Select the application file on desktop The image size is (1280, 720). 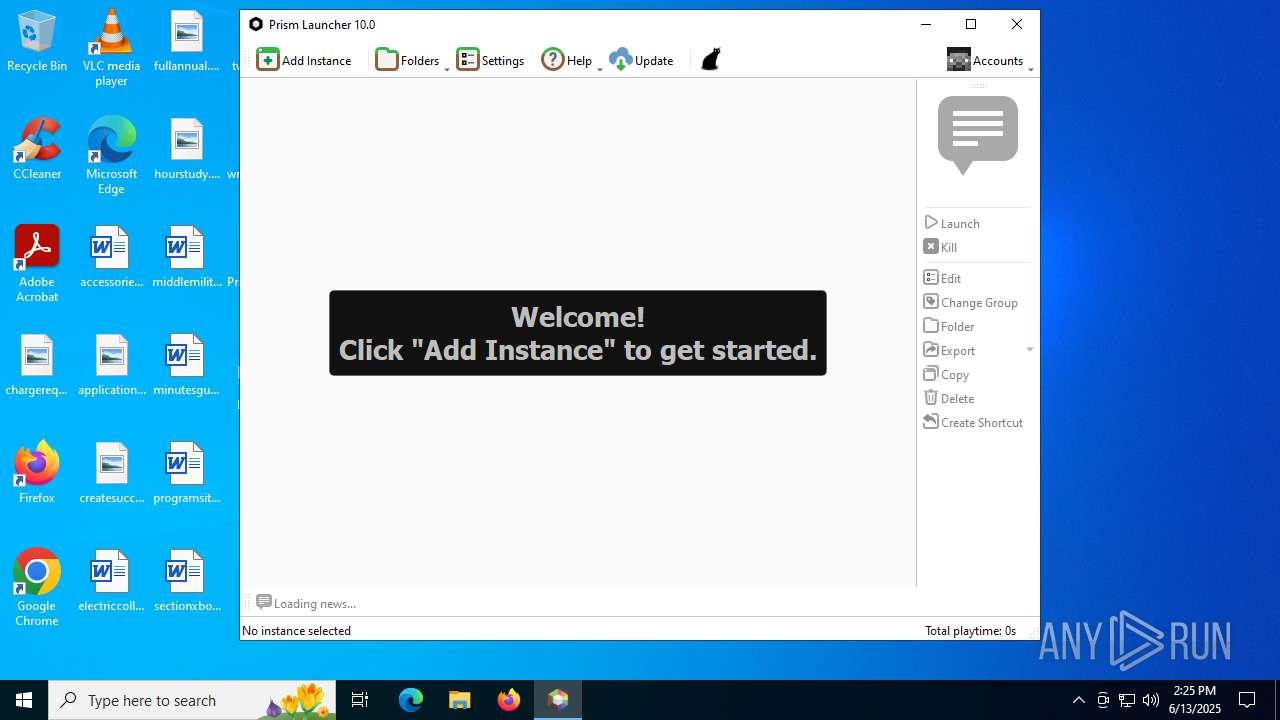tap(111, 365)
